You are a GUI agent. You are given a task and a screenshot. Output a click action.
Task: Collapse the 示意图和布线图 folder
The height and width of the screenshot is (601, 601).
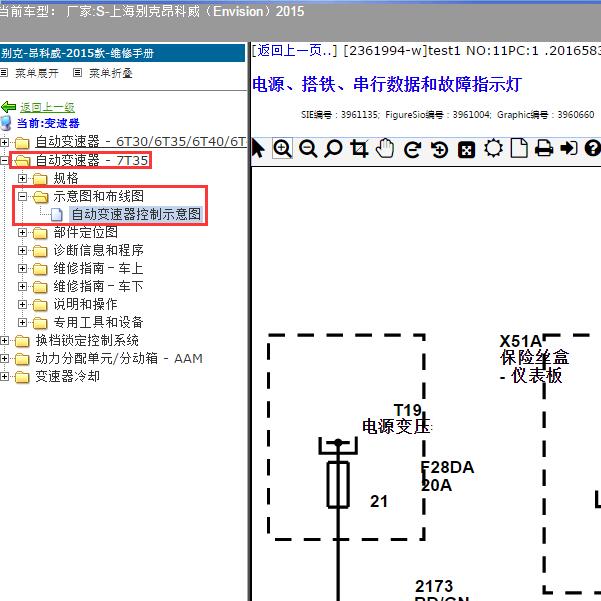tap(22, 197)
